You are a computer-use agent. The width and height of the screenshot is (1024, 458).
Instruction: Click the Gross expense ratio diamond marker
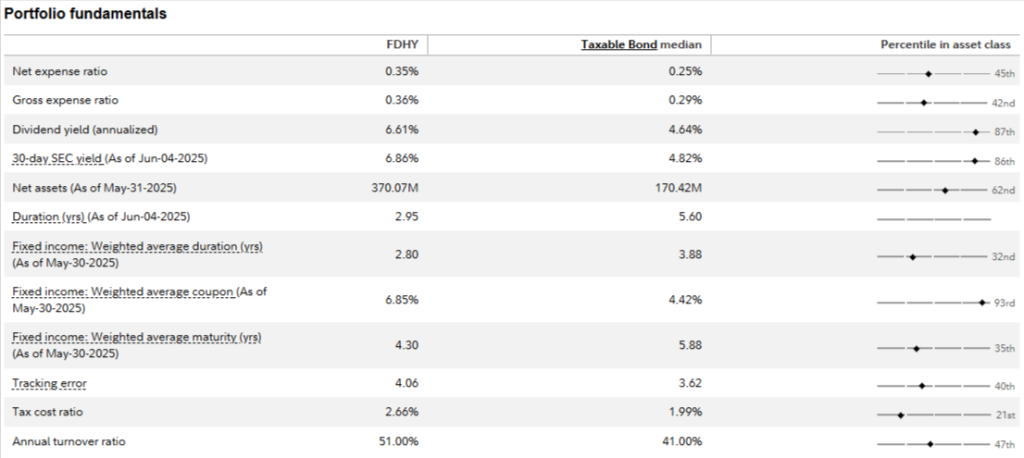(923, 102)
